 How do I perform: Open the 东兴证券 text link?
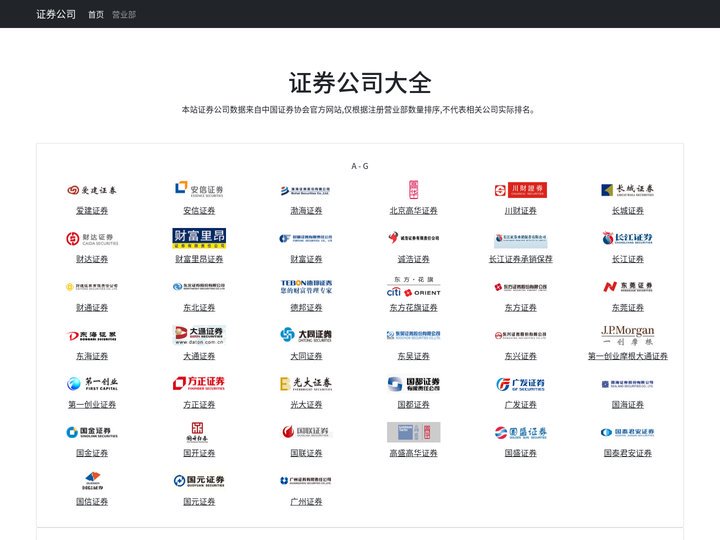(521, 356)
